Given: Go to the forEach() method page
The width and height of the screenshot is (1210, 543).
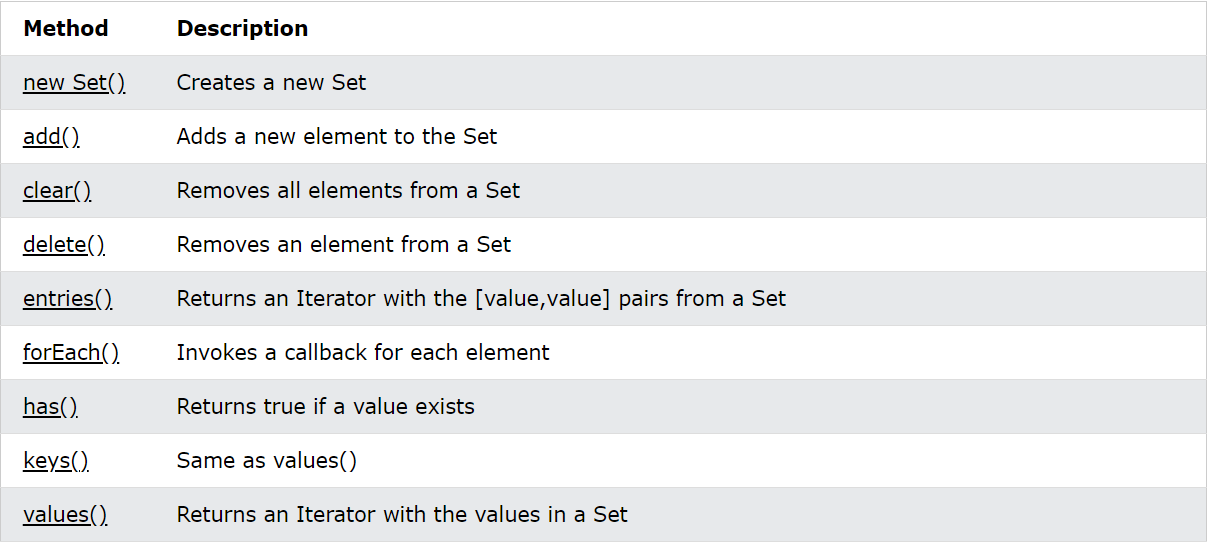Looking at the screenshot, I should click(x=71, y=353).
